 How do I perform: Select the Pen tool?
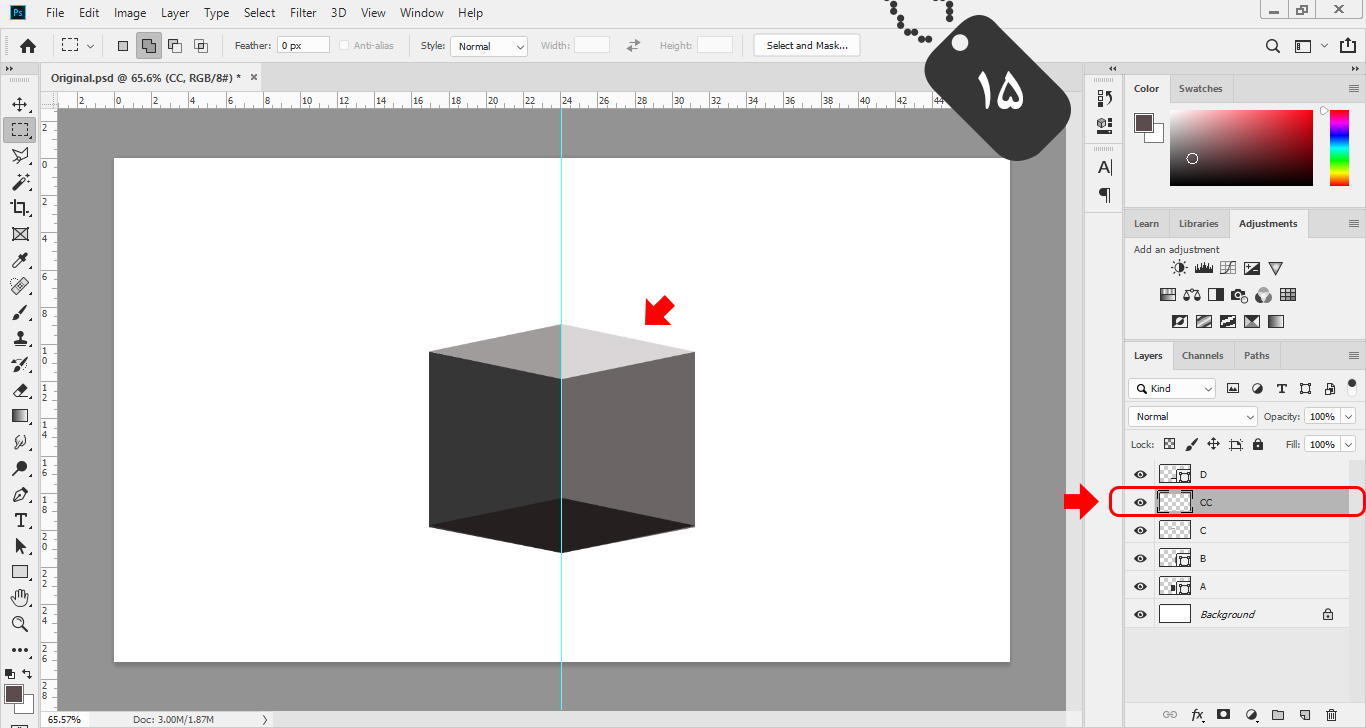20,494
